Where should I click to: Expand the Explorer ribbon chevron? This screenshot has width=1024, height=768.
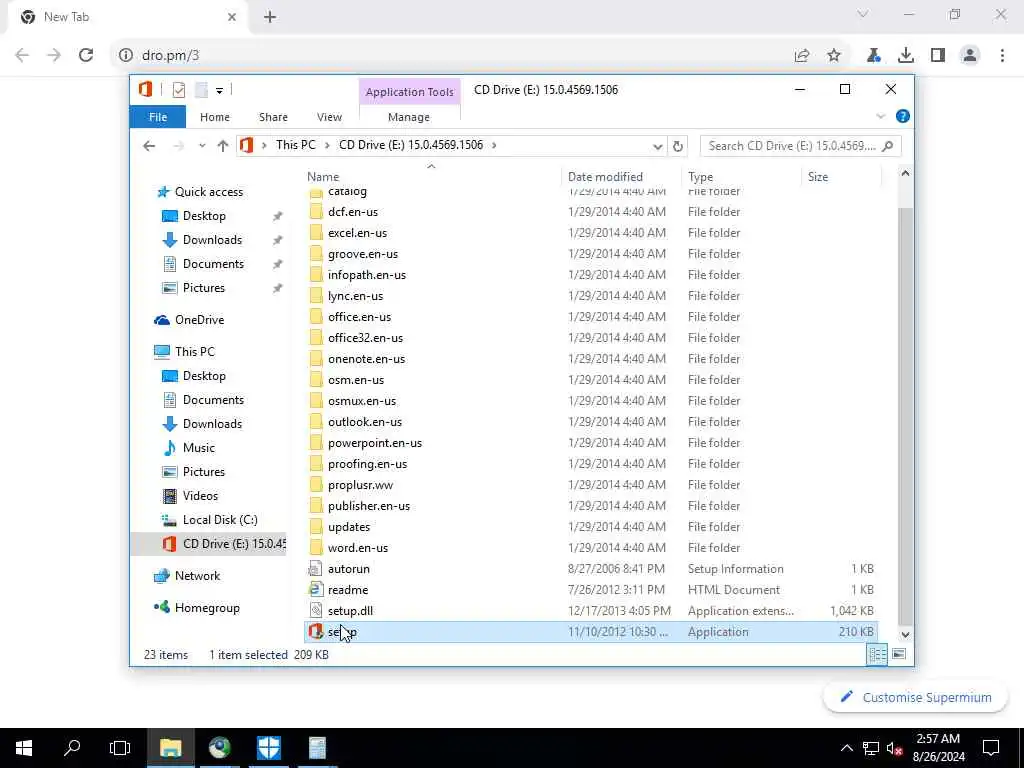point(880,116)
